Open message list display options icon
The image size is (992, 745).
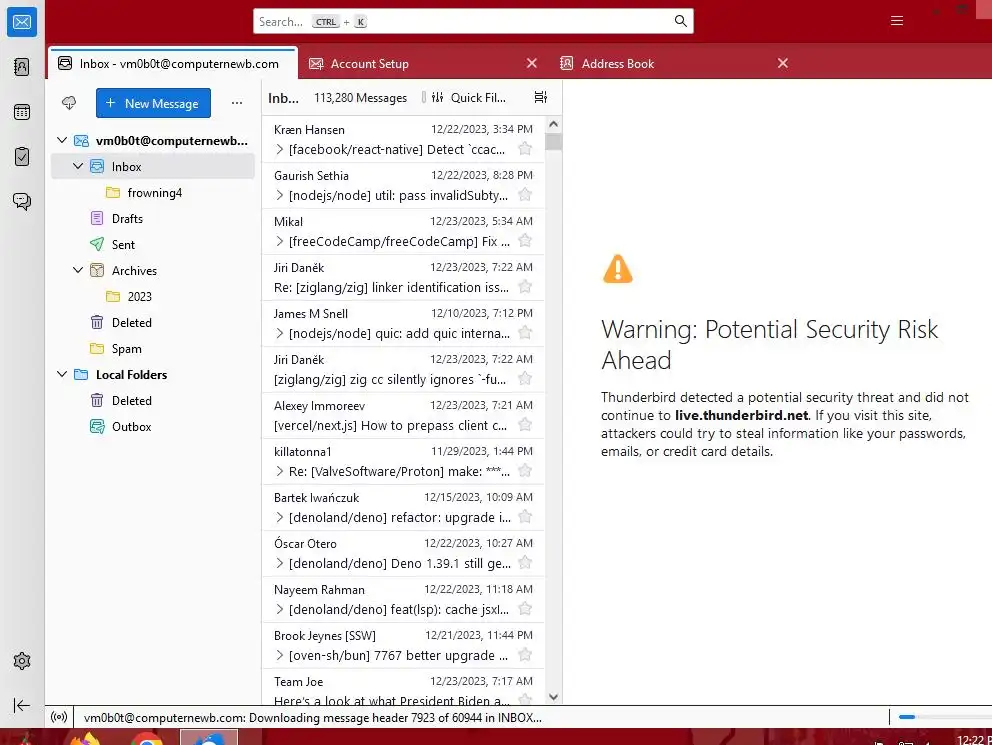pyautogui.click(x=540, y=97)
